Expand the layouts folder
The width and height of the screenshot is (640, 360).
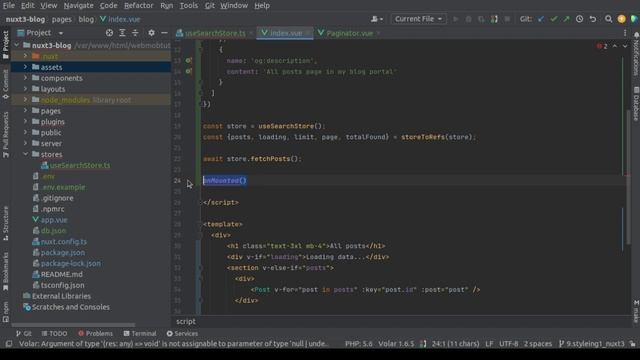pos(25,89)
